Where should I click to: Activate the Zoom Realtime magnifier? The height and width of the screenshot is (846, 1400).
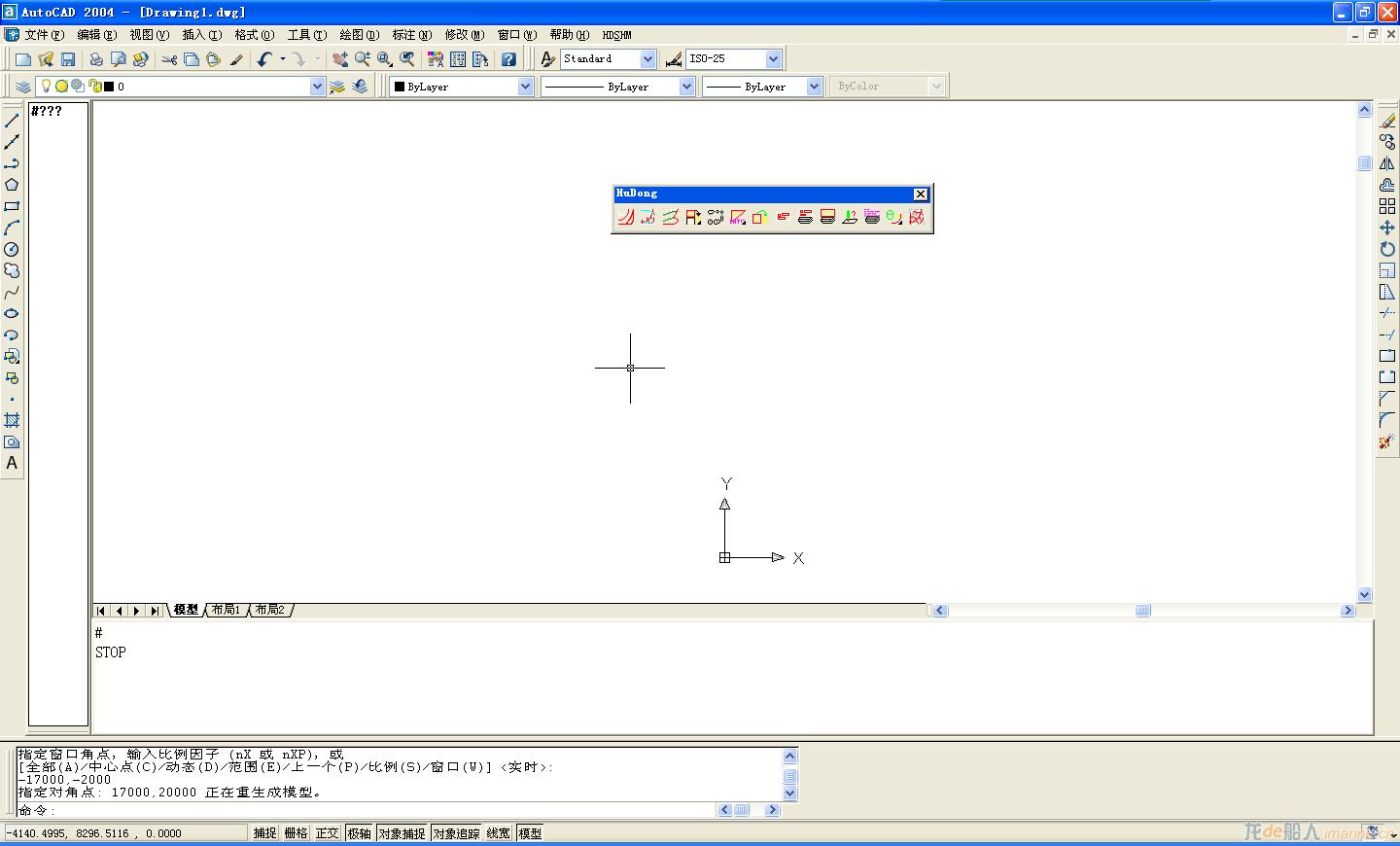click(x=363, y=59)
